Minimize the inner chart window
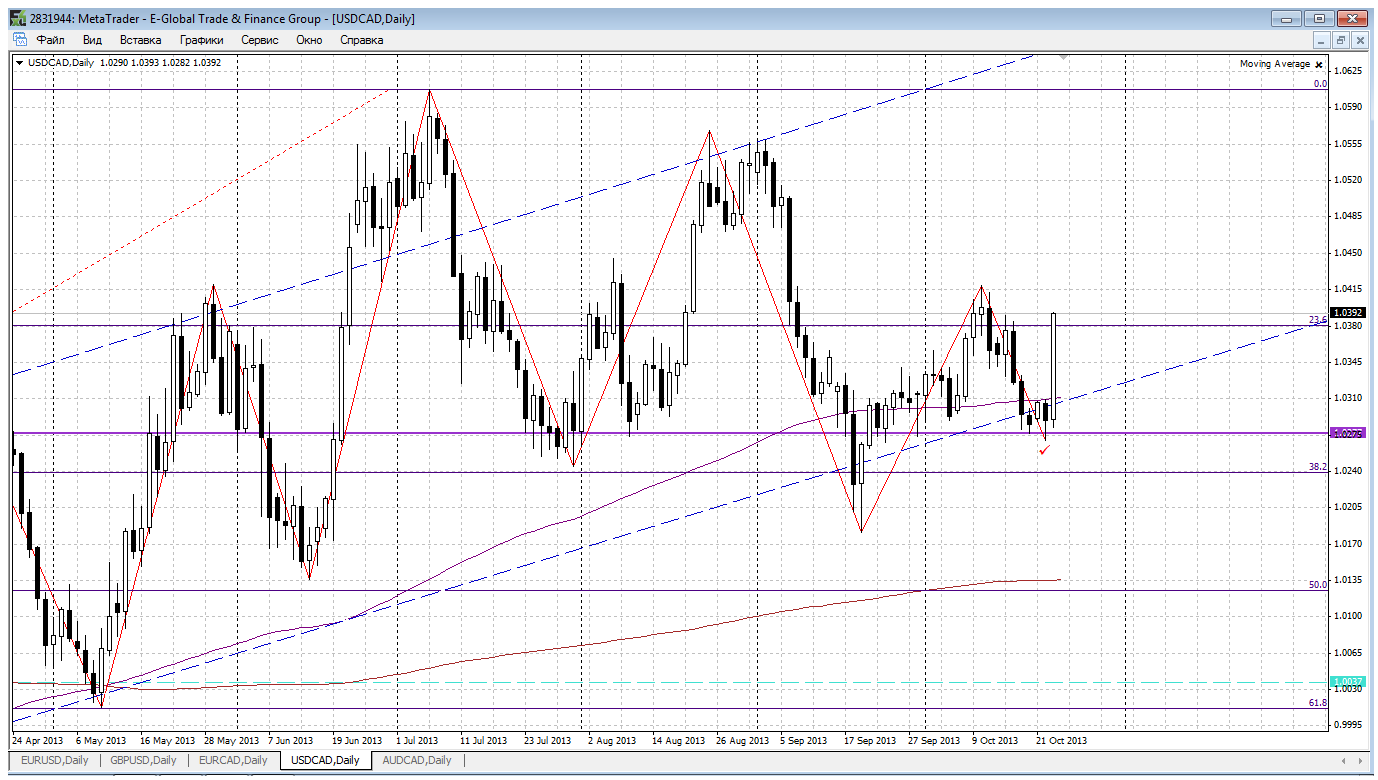The height and width of the screenshot is (780, 1378). pos(1322,40)
